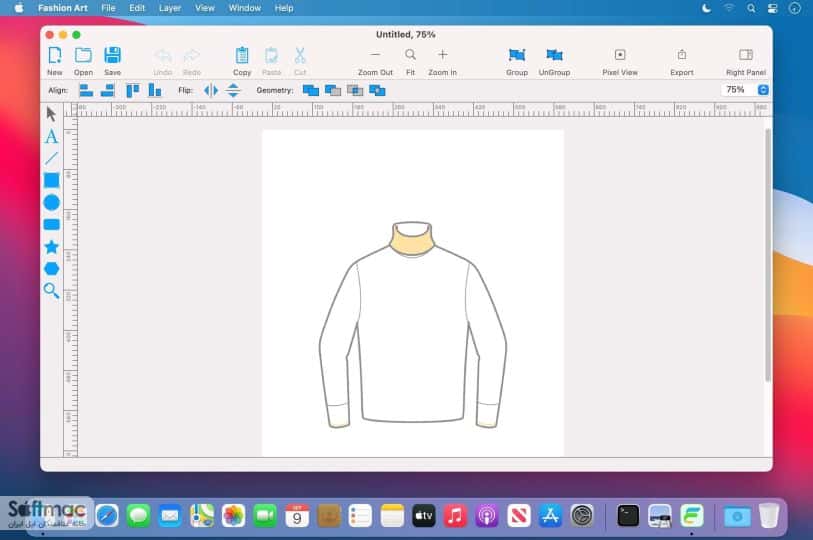Viewport: 813px width, 540px height.
Task: Choose the text tool
Action: (51, 136)
